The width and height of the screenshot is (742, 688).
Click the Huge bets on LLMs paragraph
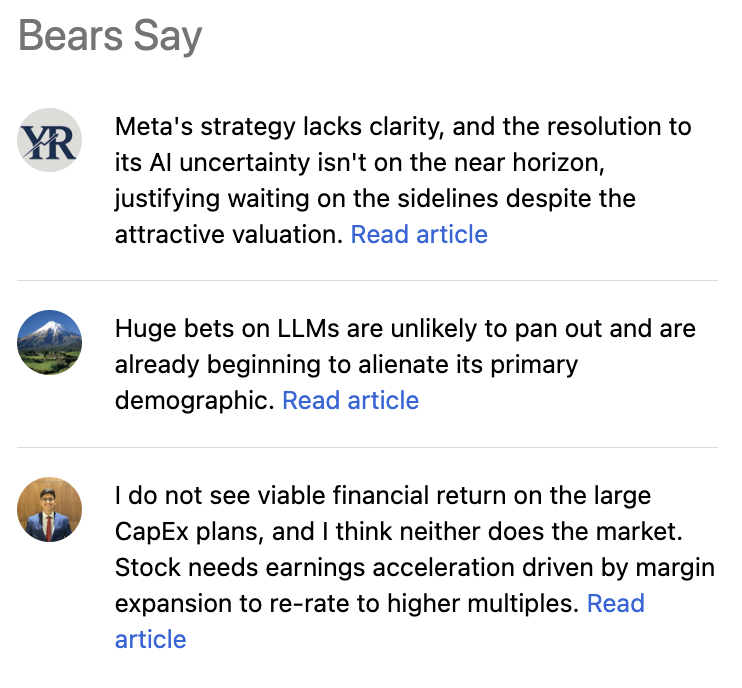coord(405,364)
